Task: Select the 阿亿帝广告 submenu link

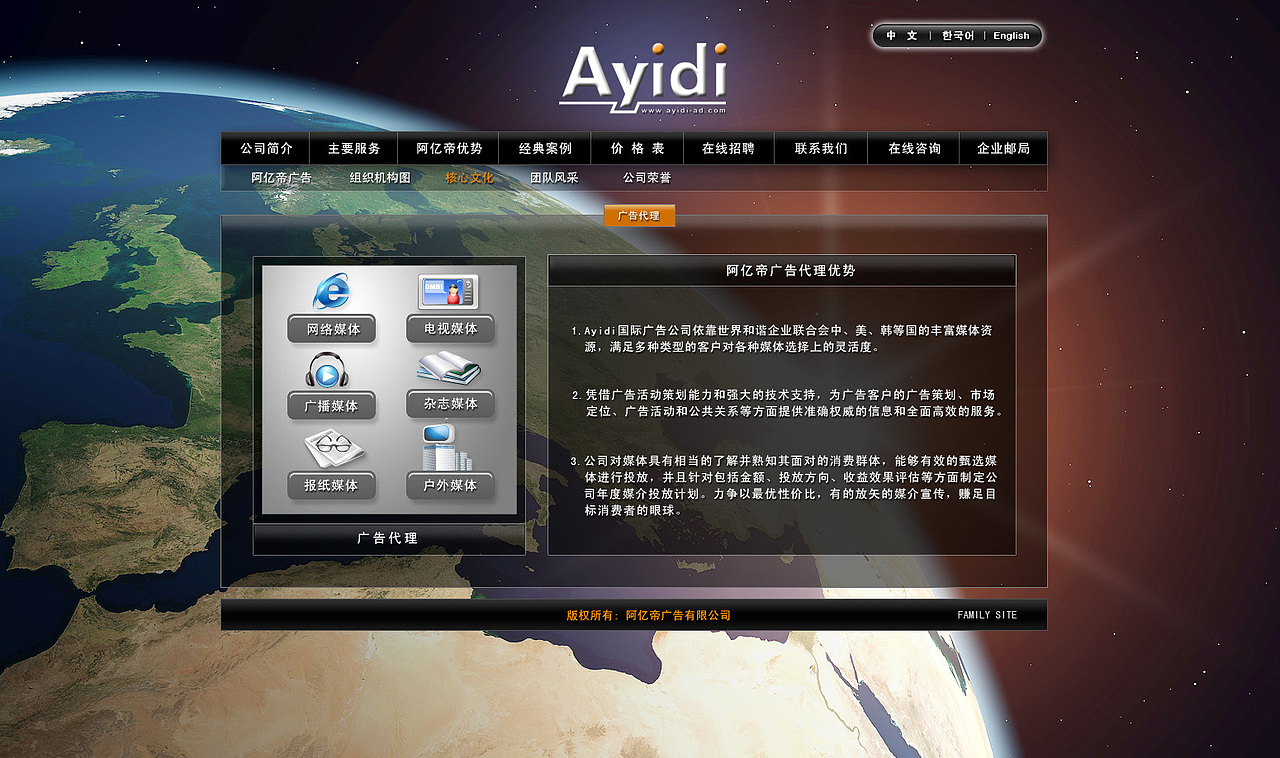Action: [x=281, y=178]
